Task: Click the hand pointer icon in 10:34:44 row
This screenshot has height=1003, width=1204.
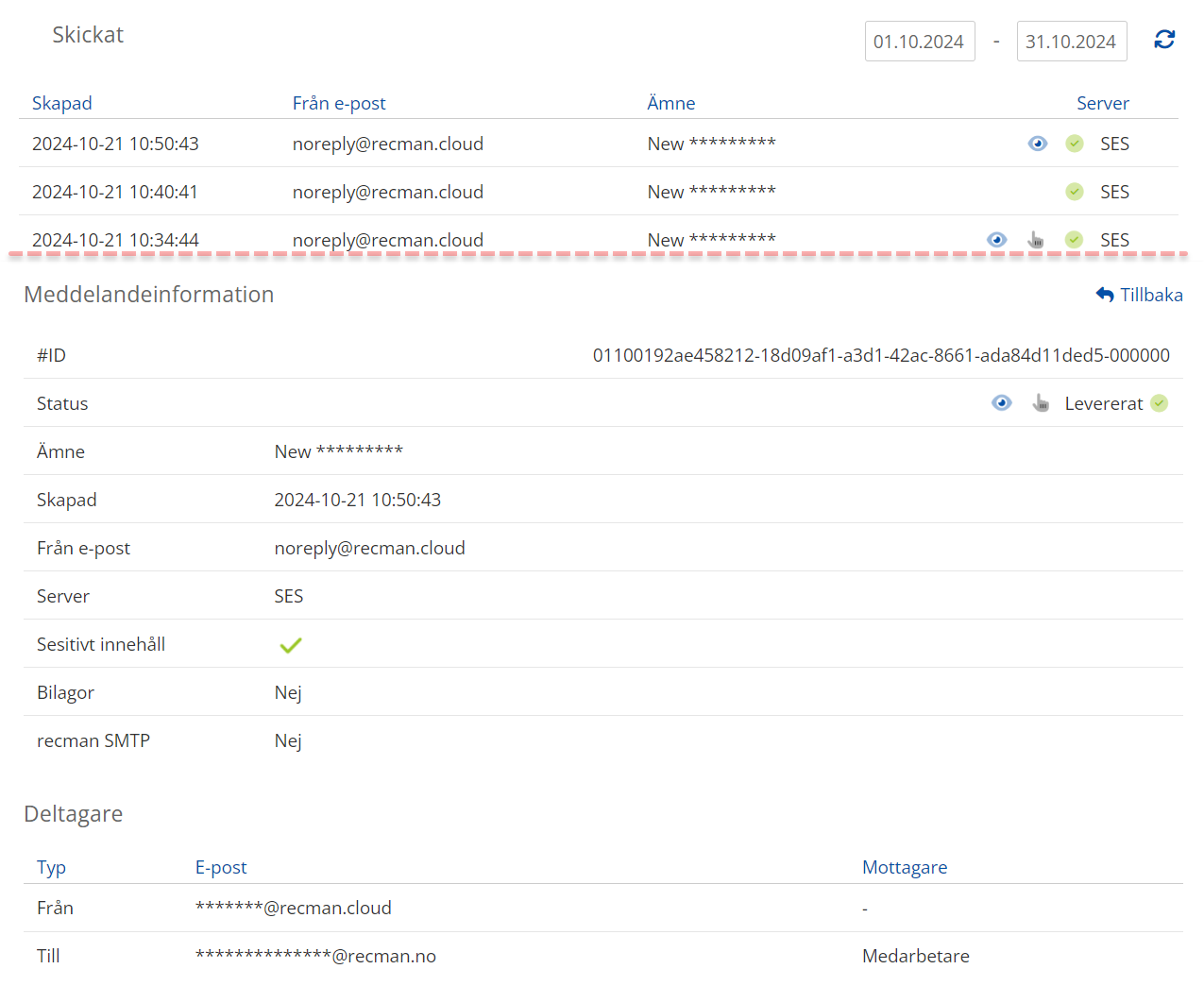Action: click(1036, 240)
